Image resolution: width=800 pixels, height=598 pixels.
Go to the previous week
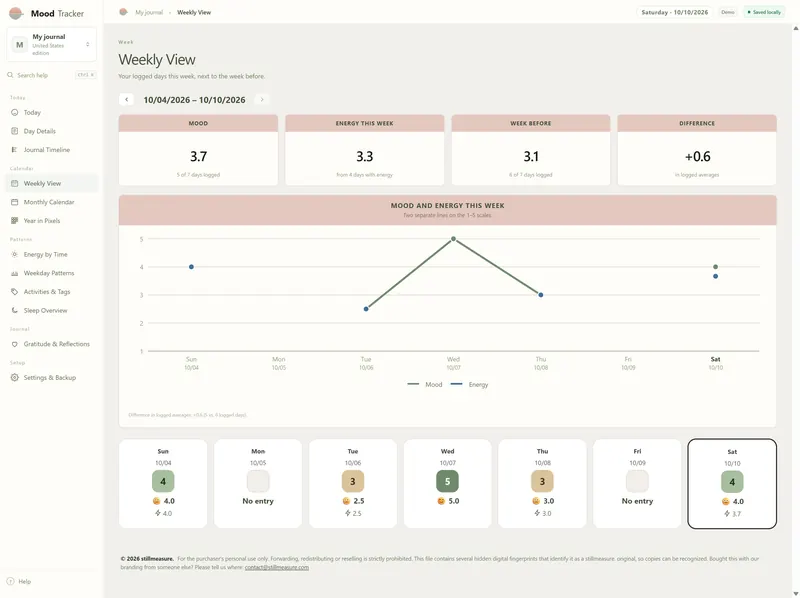tap(127, 99)
